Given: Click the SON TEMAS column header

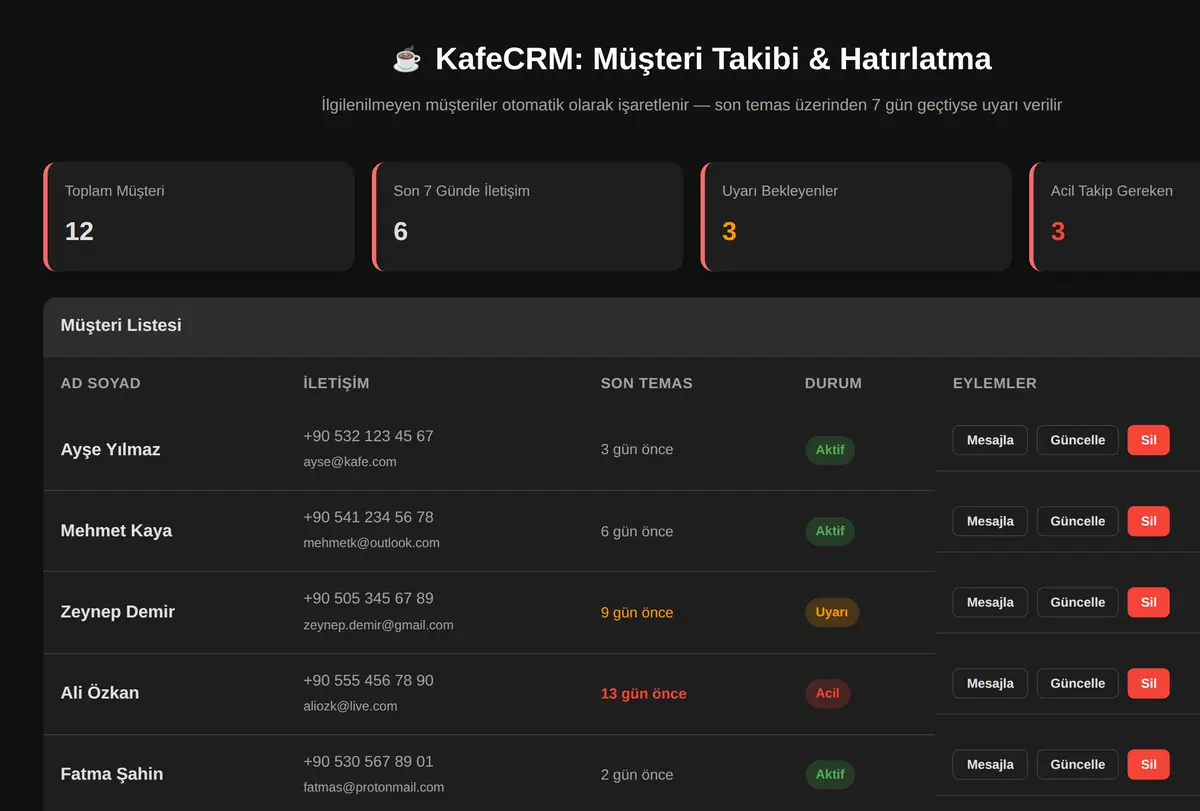Looking at the screenshot, I should click(646, 383).
